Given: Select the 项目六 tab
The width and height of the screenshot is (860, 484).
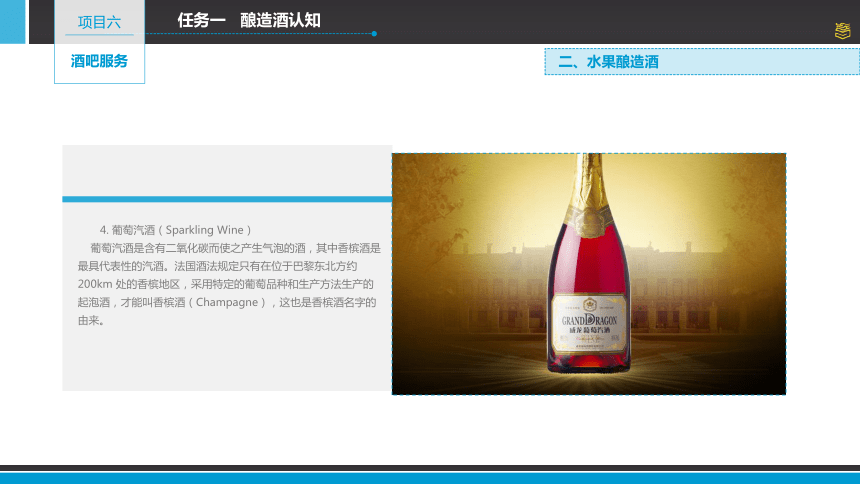Looking at the screenshot, I should (99, 22).
